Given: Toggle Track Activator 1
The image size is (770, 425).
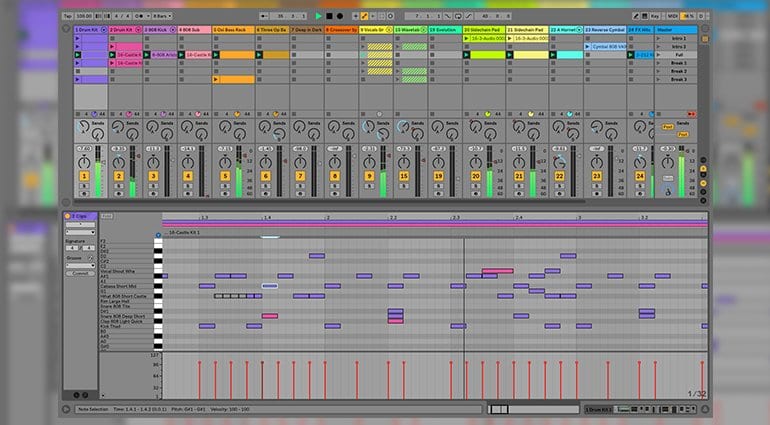Looking at the screenshot, I should [x=84, y=176].
